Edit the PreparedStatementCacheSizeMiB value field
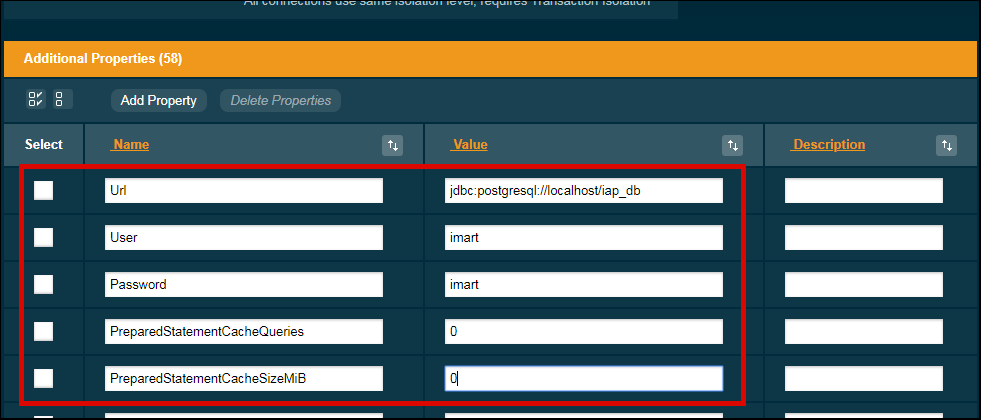981x420 pixels. pyautogui.click(x=584, y=379)
